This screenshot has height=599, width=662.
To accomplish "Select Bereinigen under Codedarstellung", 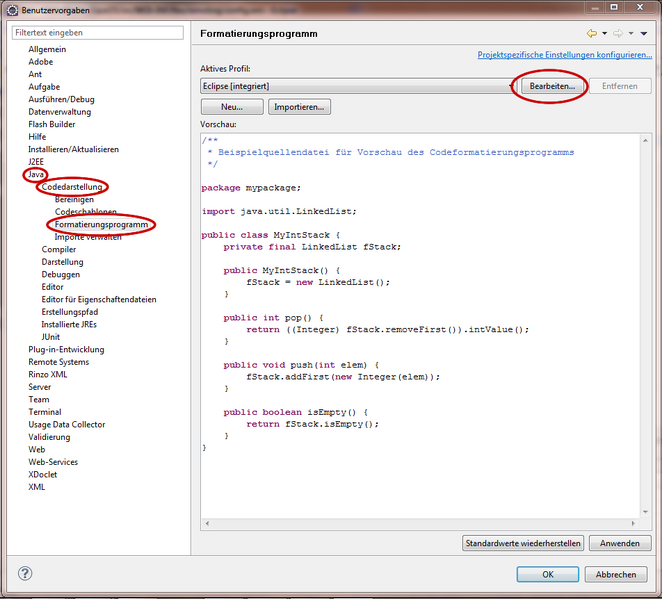I will (x=74, y=199).
